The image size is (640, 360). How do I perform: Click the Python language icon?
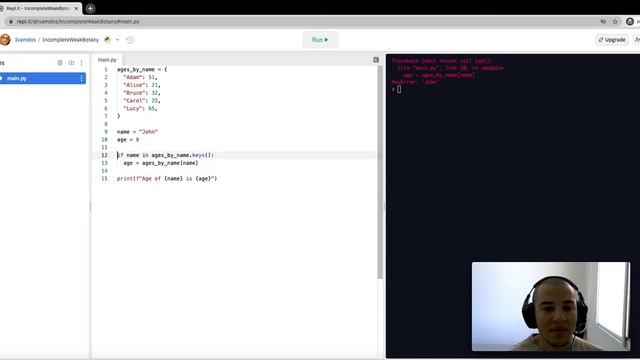[x=107, y=40]
